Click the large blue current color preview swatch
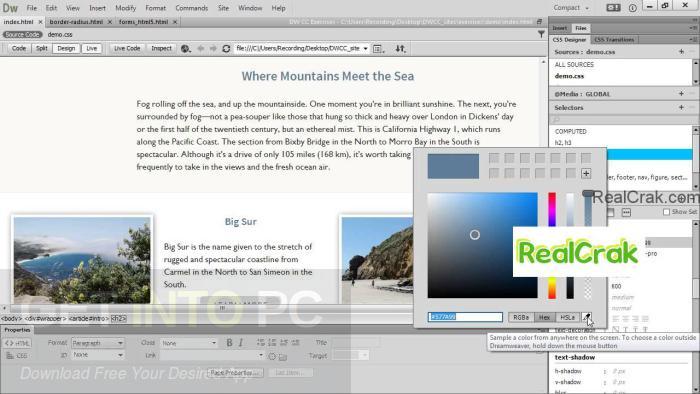Viewport: 700px width, 394px height. (x=453, y=166)
